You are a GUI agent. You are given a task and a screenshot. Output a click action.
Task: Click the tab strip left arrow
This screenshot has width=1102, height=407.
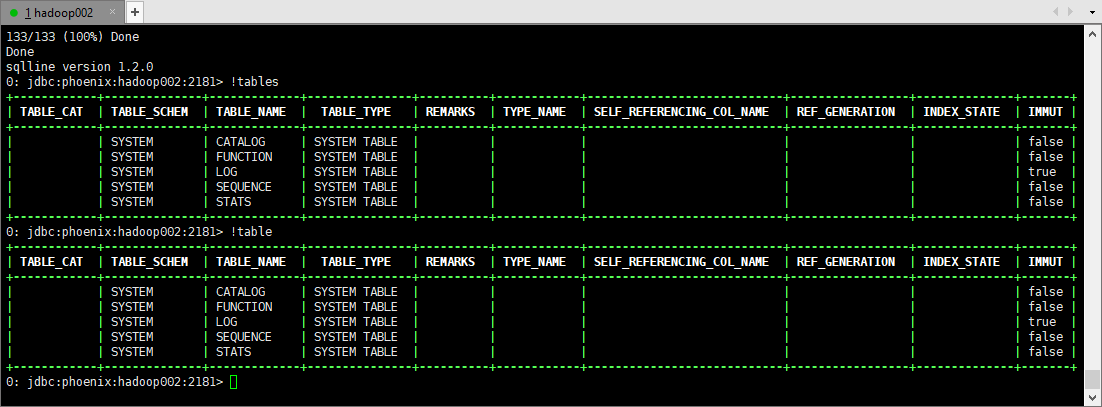tap(1056, 12)
